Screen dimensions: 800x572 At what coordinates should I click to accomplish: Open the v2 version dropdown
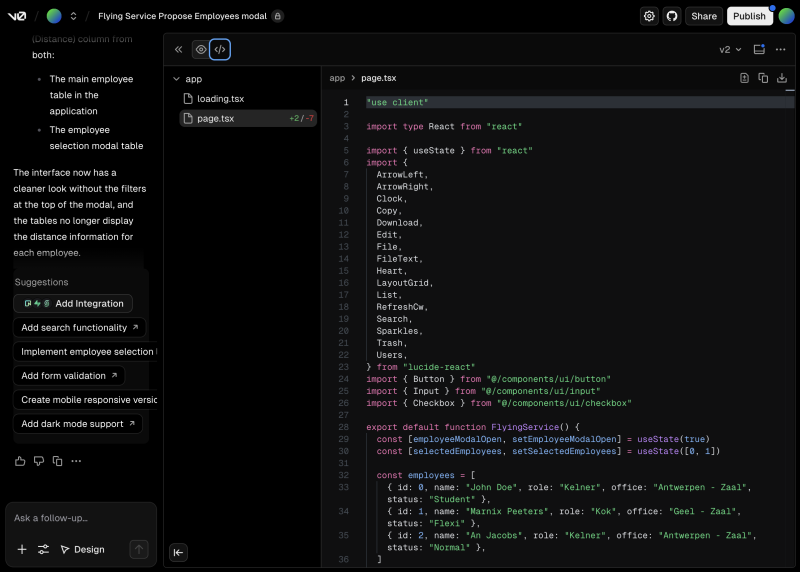click(x=730, y=49)
